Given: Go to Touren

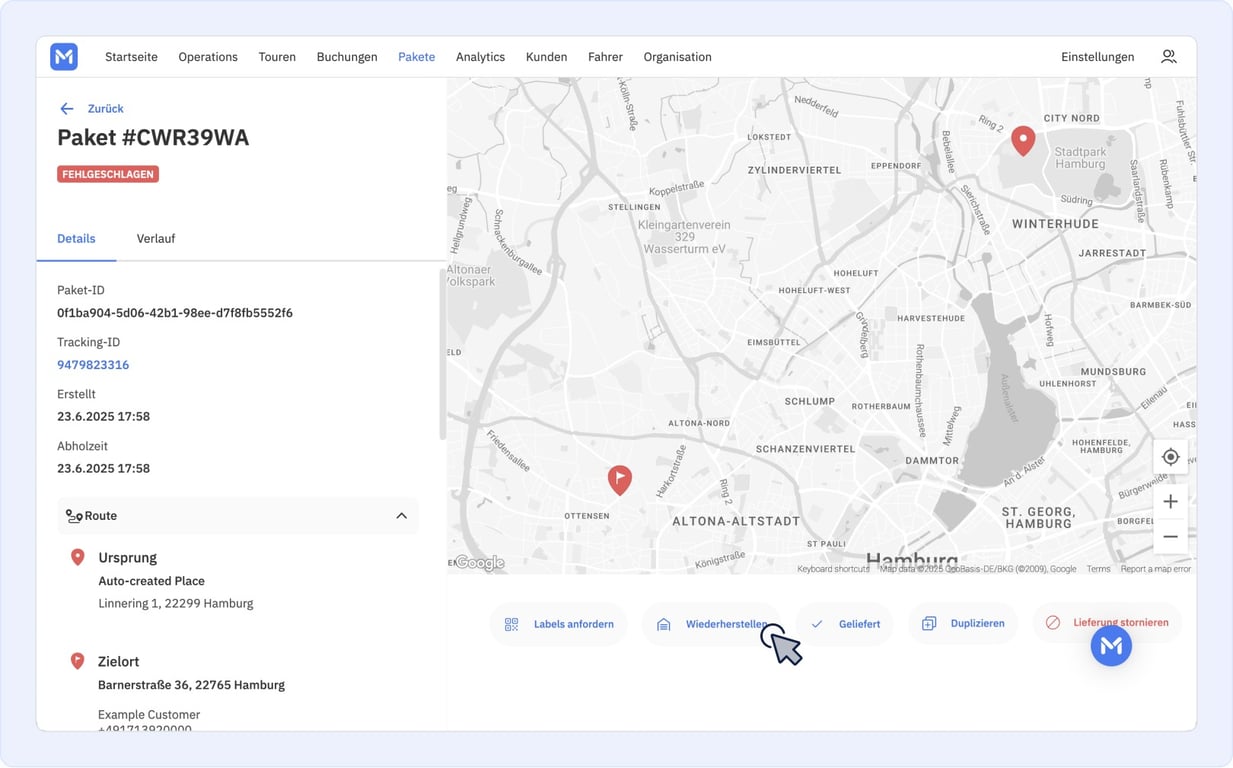Looking at the screenshot, I should (277, 57).
